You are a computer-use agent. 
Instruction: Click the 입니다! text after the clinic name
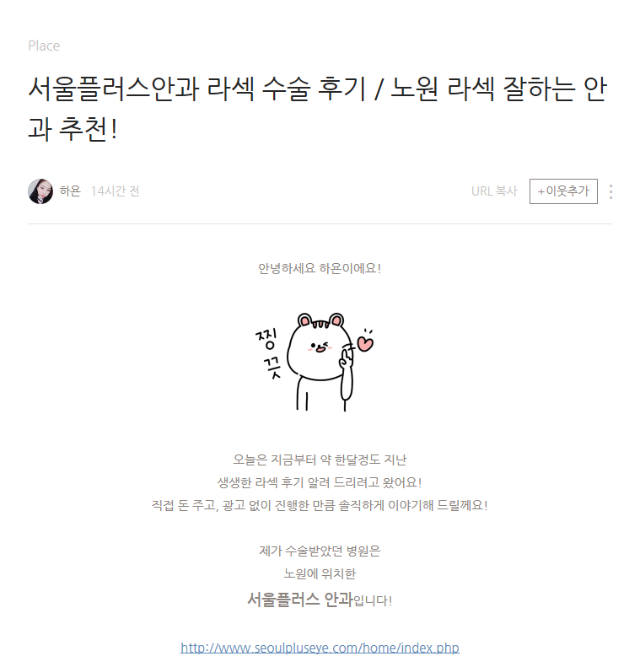point(372,600)
